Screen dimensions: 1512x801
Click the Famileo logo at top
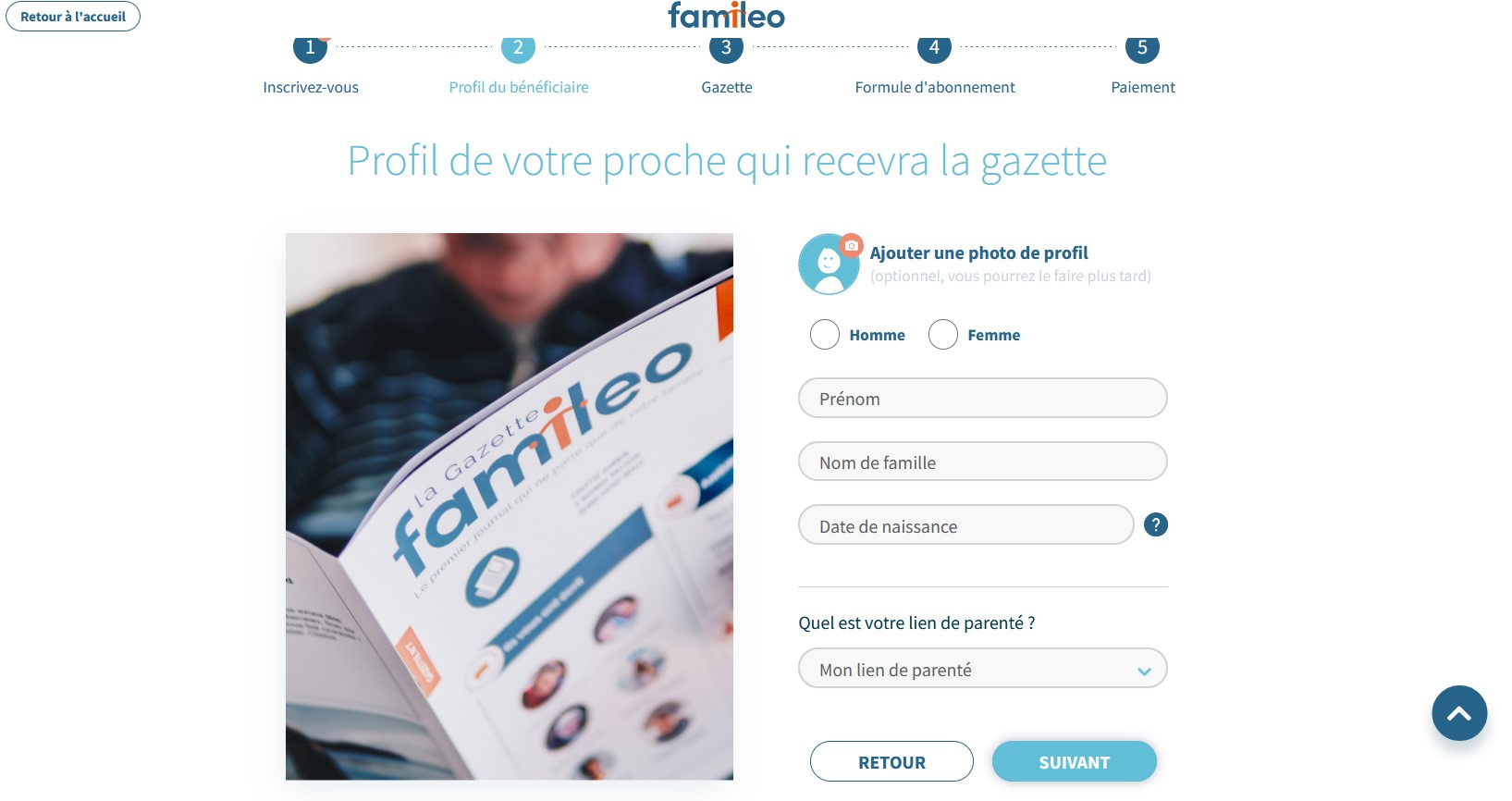(x=726, y=15)
